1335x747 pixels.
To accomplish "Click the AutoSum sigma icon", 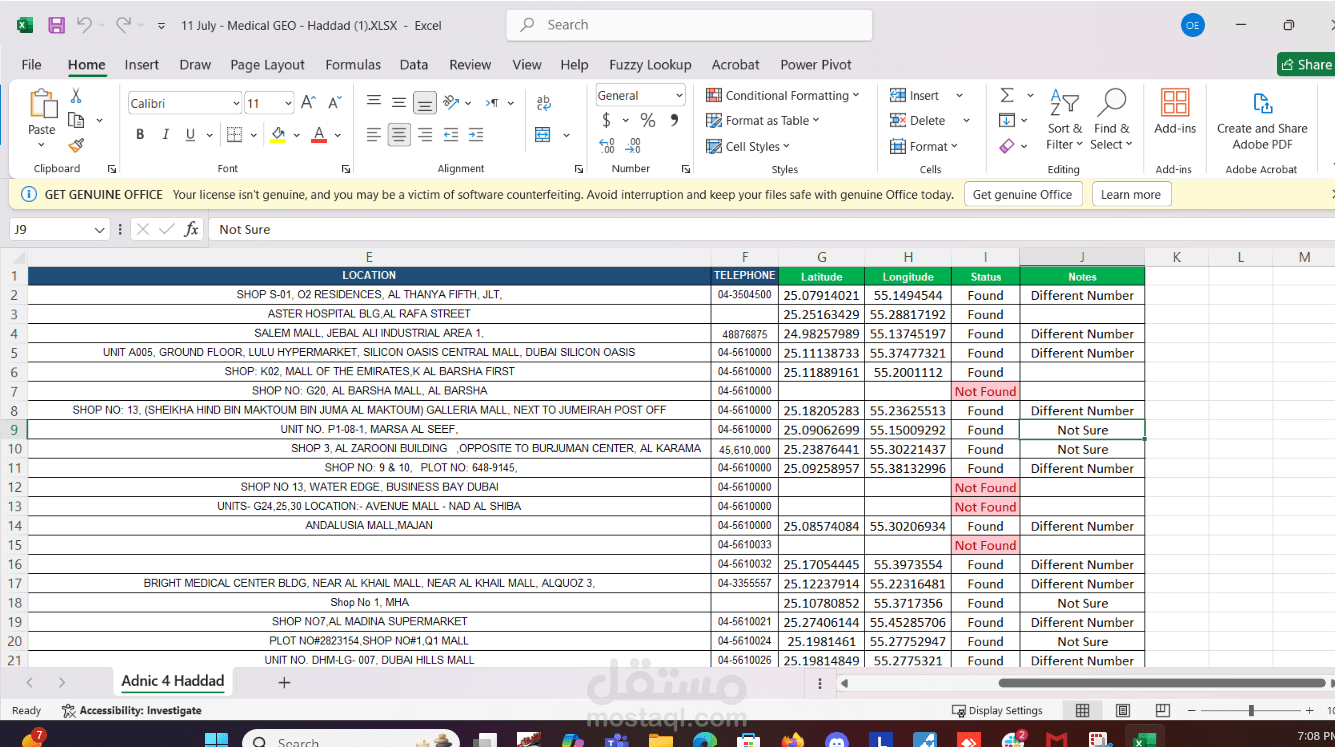I will pos(1007,95).
